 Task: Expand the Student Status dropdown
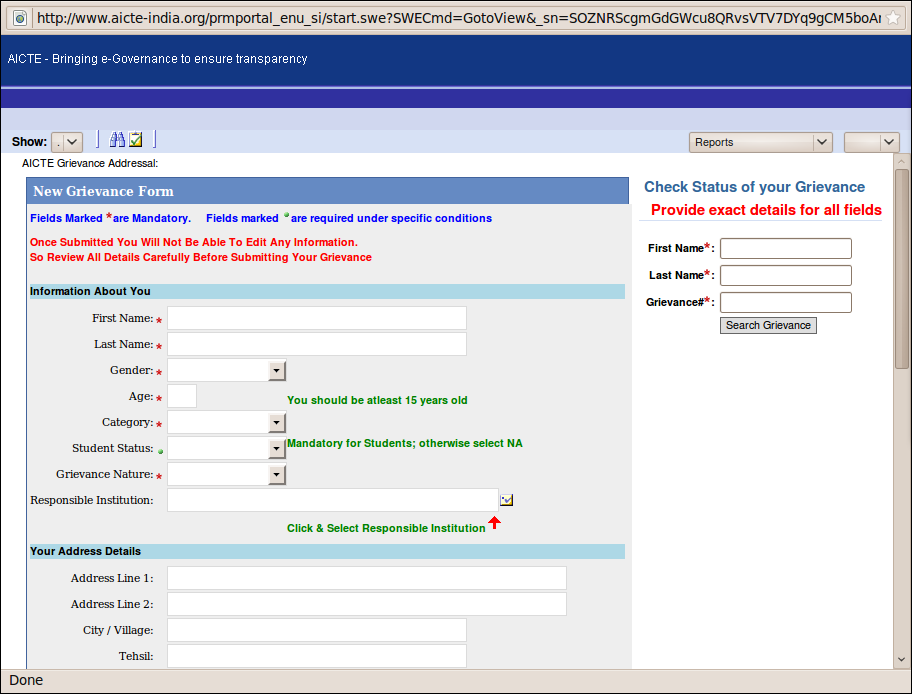click(277, 448)
